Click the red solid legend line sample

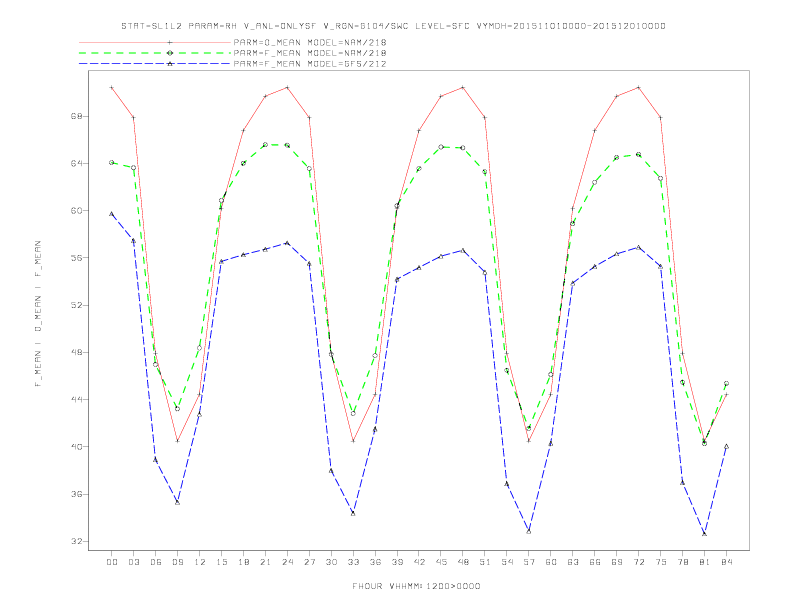point(155,42)
